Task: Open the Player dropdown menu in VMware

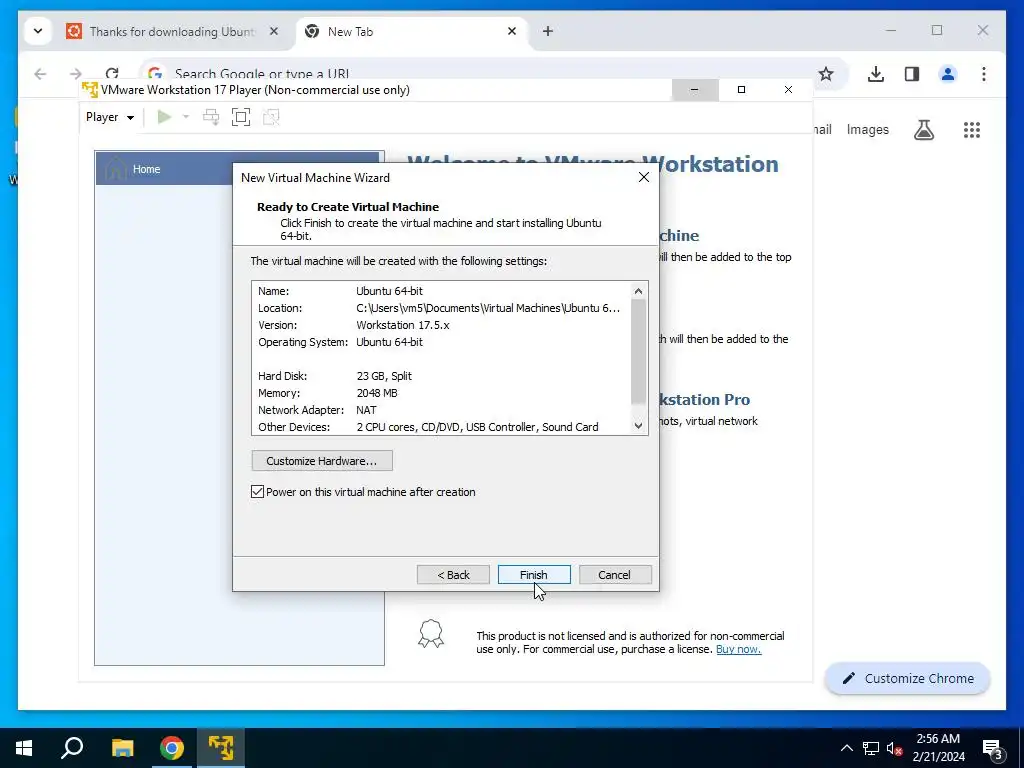Action: [110, 117]
